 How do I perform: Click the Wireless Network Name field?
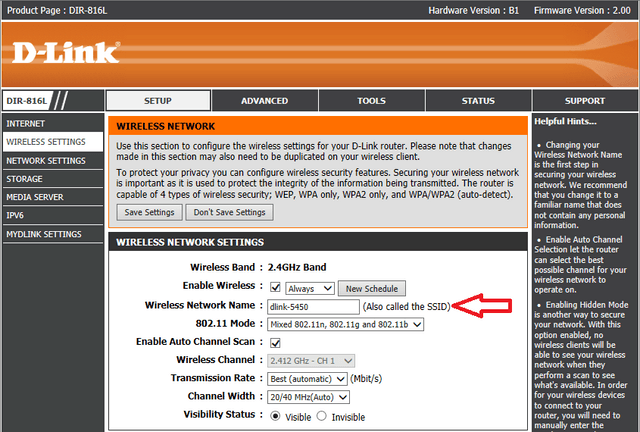(313, 307)
